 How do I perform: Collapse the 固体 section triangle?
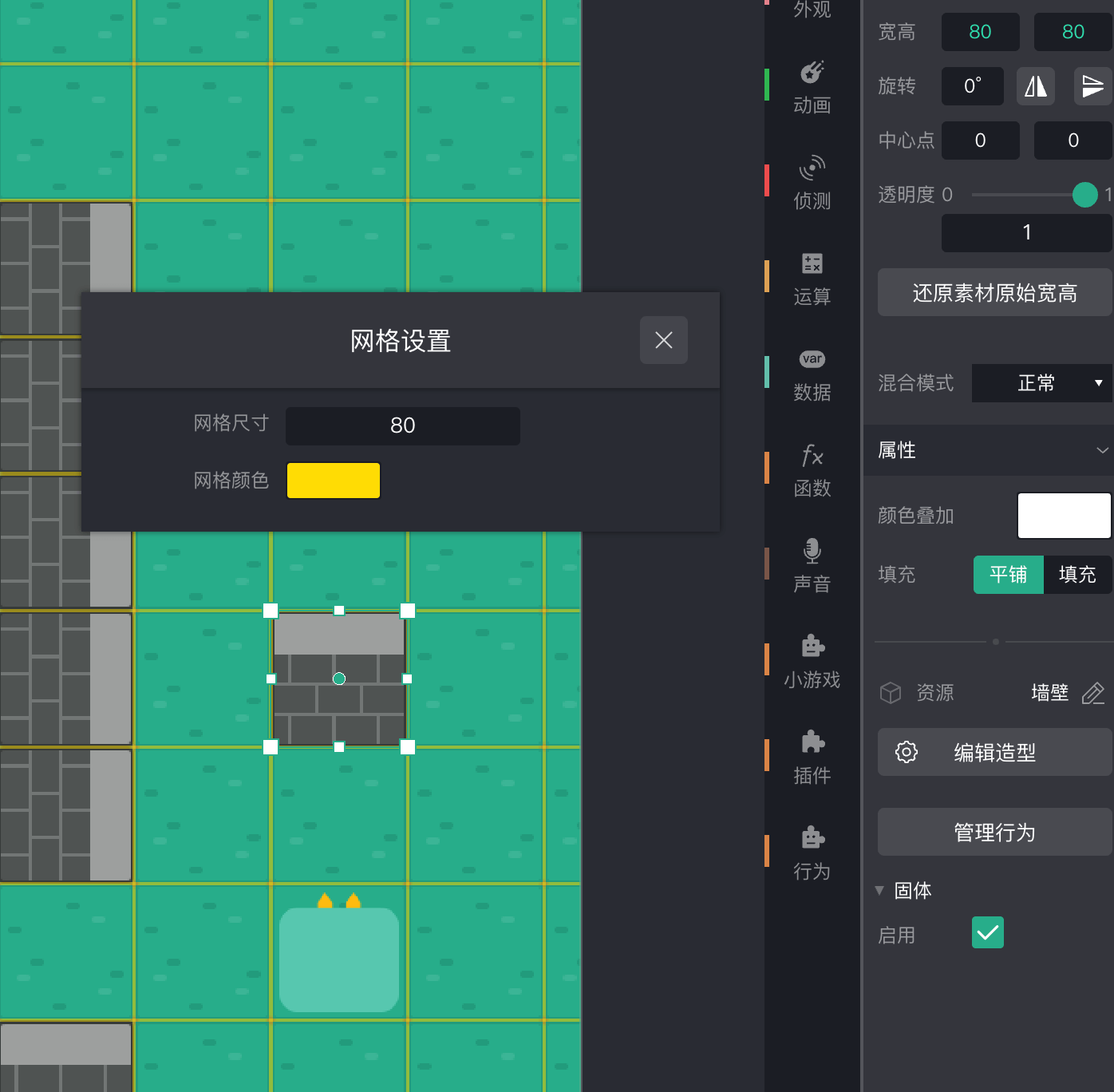(879, 890)
